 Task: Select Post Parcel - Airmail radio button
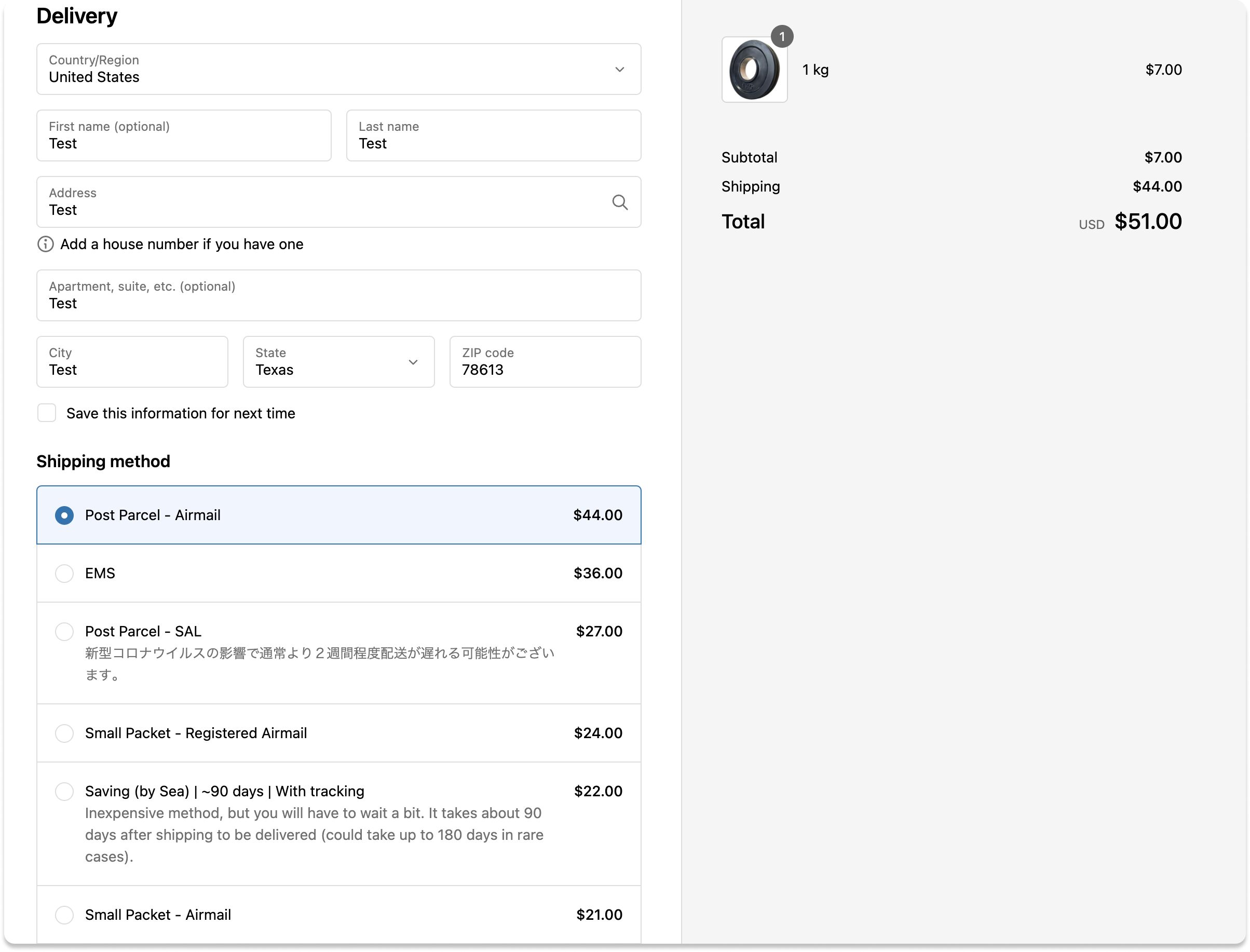coord(64,515)
